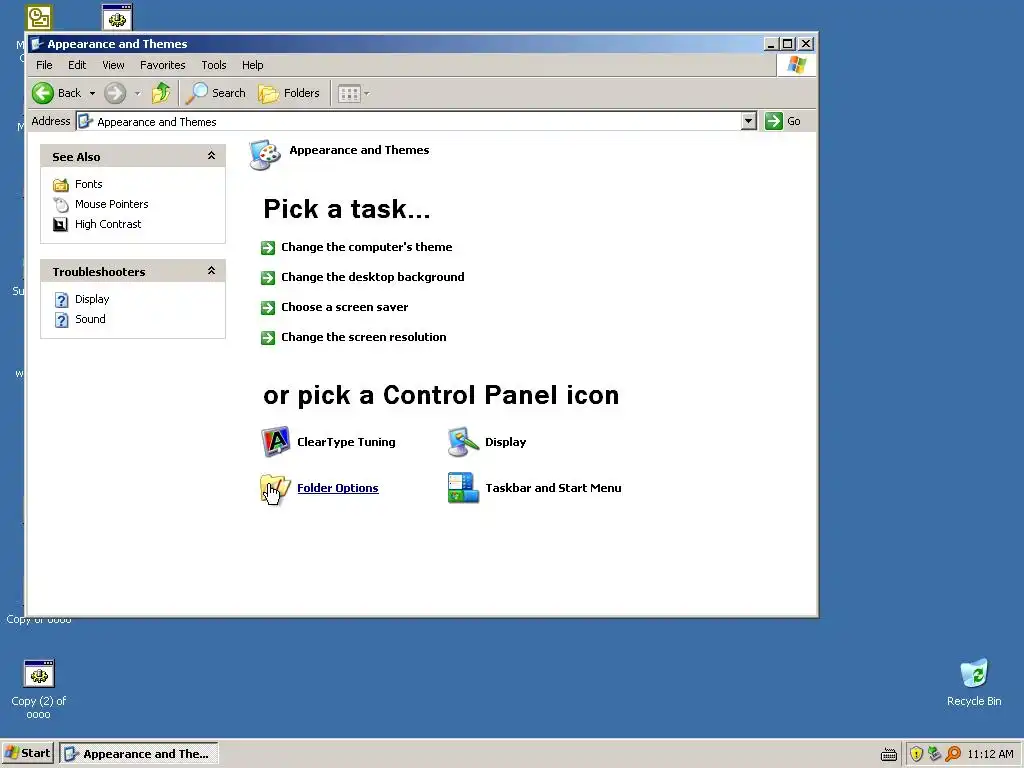Viewport: 1024px width, 768px height.
Task: Open the ClearType Tuning link
Action: (x=346, y=442)
